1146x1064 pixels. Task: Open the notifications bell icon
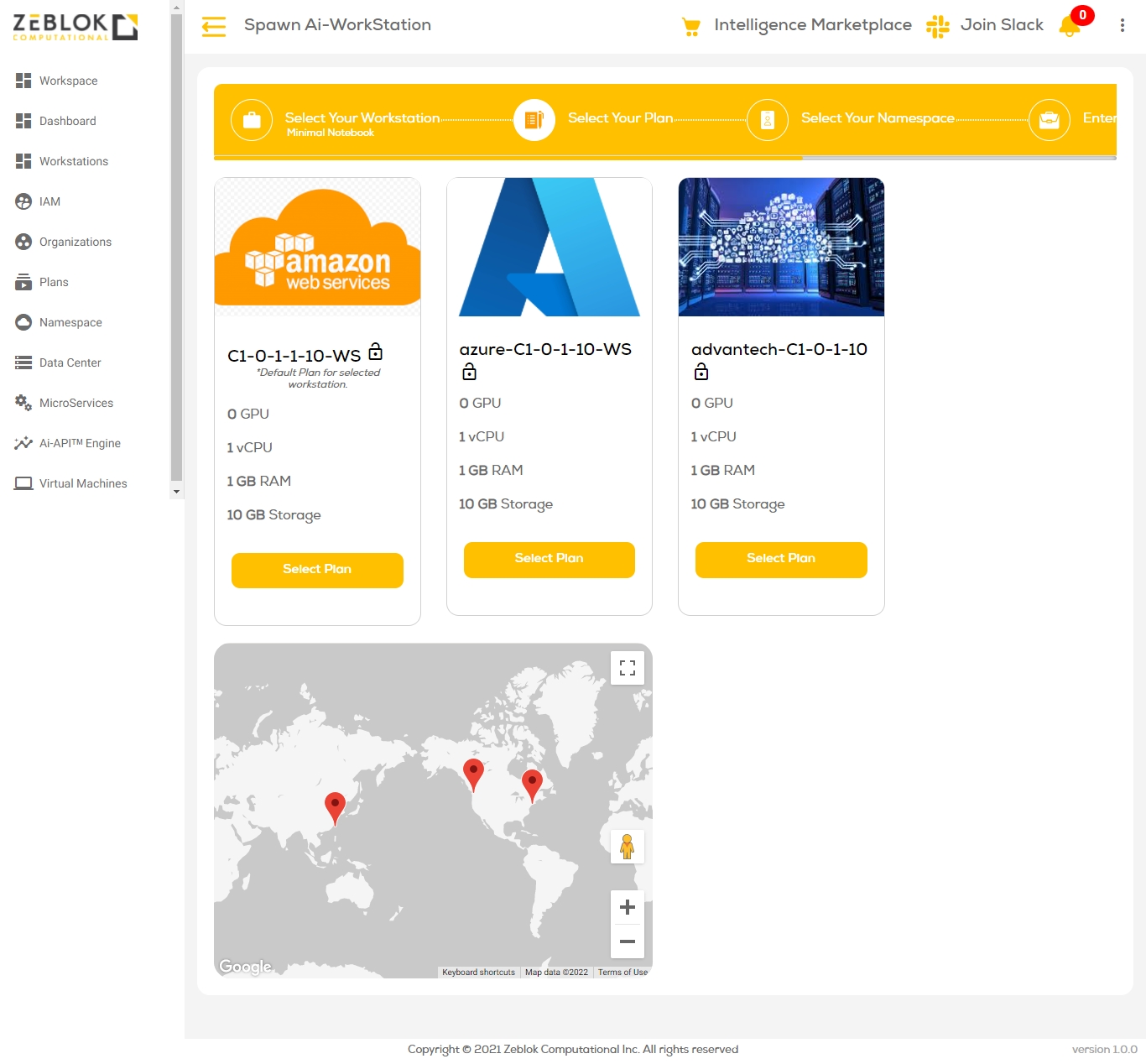click(x=1070, y=26)
